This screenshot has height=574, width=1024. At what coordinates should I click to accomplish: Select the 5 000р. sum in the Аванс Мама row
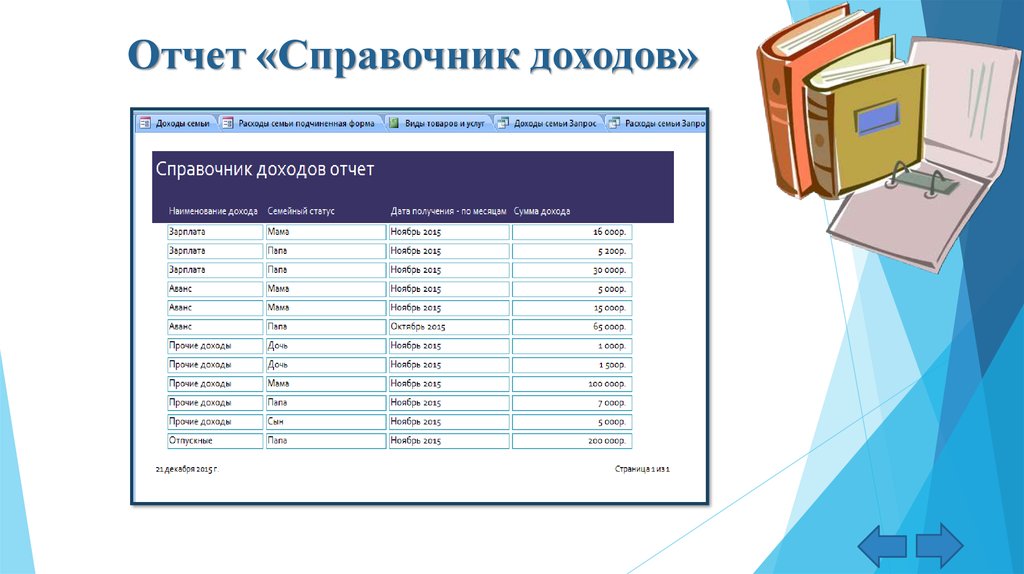(x=572, y=289)
